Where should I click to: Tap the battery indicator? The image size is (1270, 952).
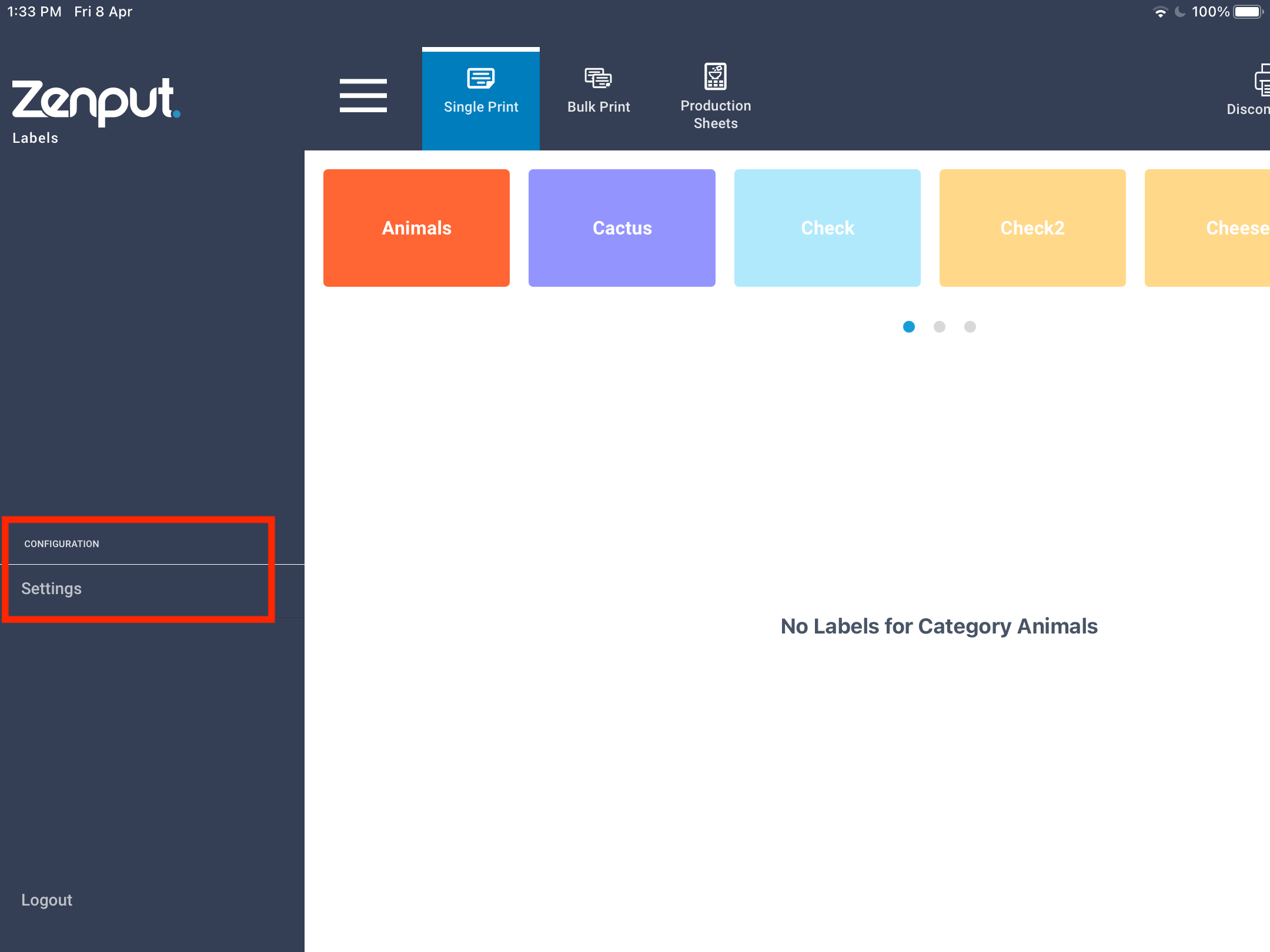[1248, 12]
